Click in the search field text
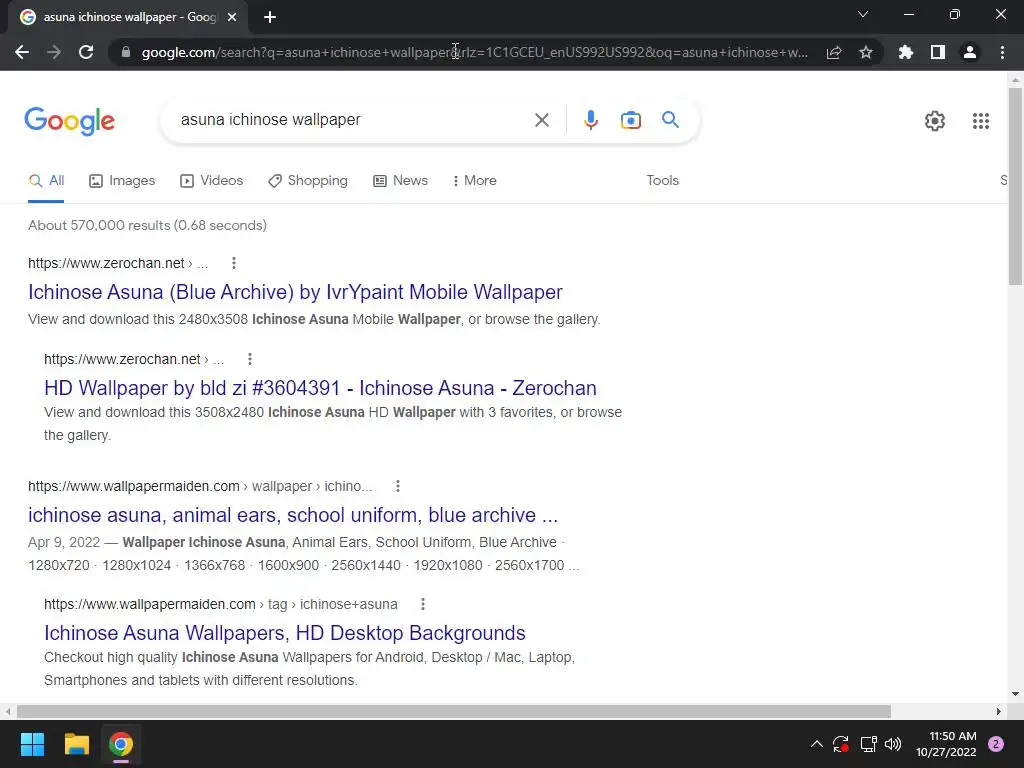 click(x=270, y=120)
